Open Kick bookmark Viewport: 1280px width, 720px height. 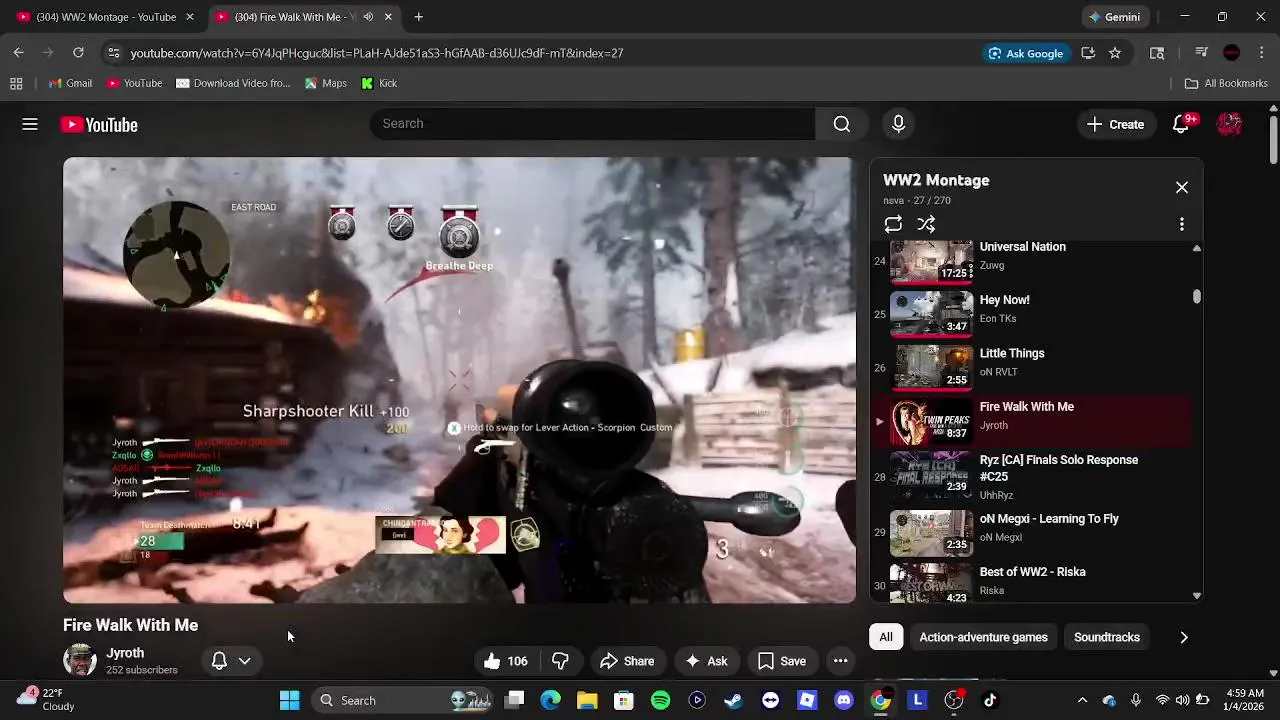(x=379, y=83)
